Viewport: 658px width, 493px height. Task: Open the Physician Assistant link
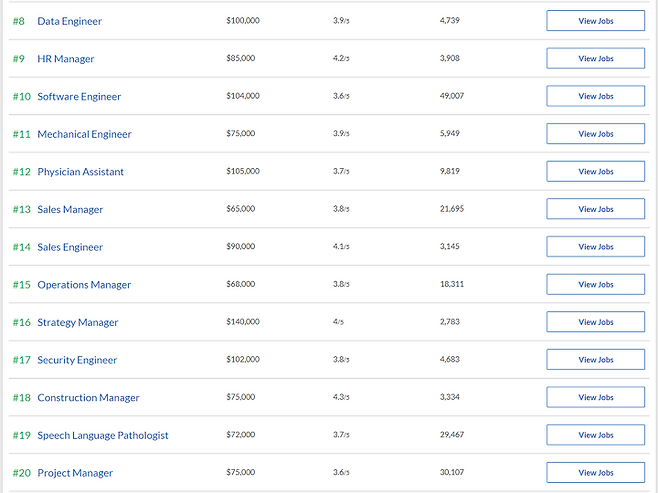coord(81,172)
